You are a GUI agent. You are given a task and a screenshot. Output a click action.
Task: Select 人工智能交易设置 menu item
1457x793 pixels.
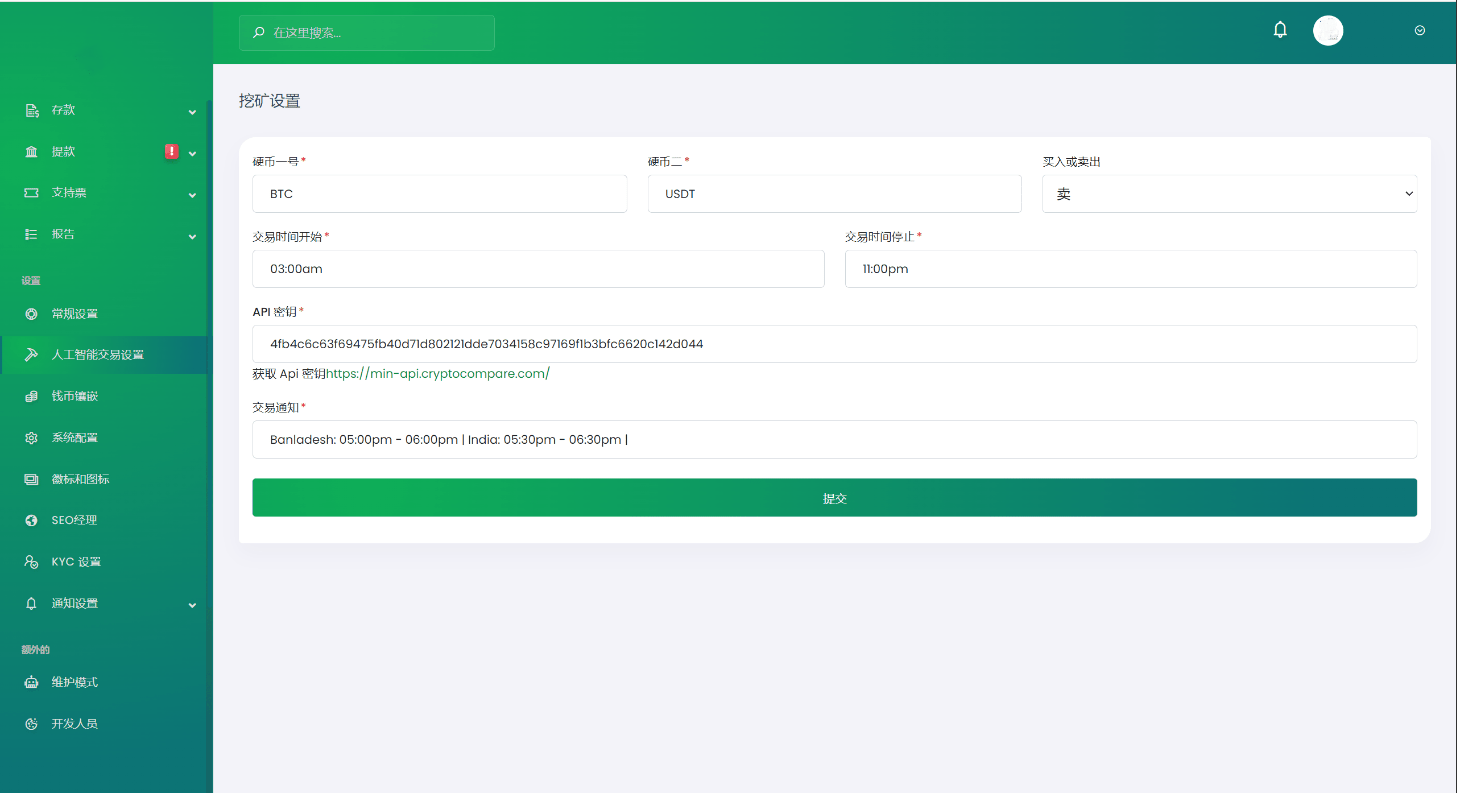(106, 355)
